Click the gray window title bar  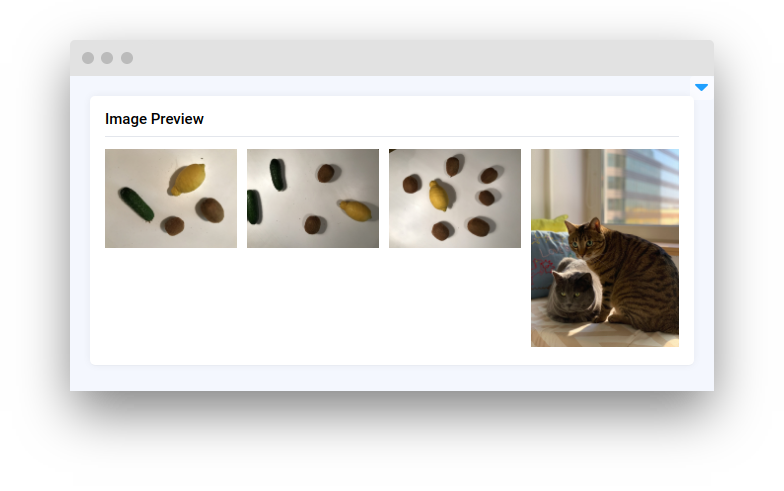392,58
